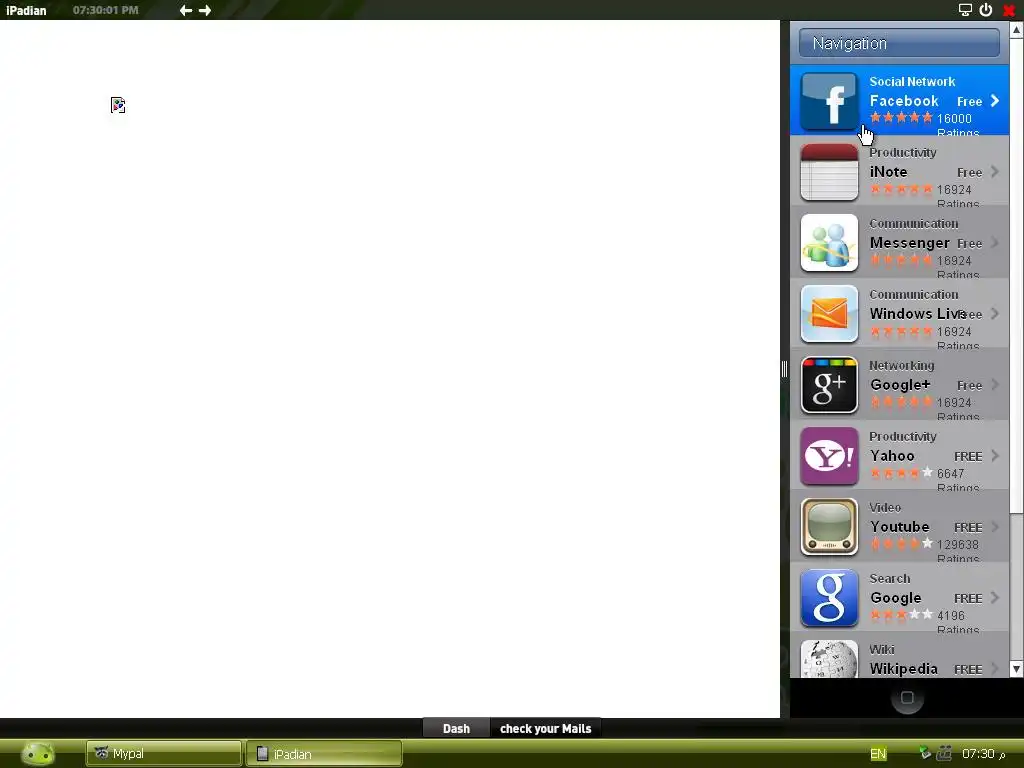The width and height of the screenshot is (1024, 768).
Task: Click the 129638 ratings count
Action: [957, 545]
